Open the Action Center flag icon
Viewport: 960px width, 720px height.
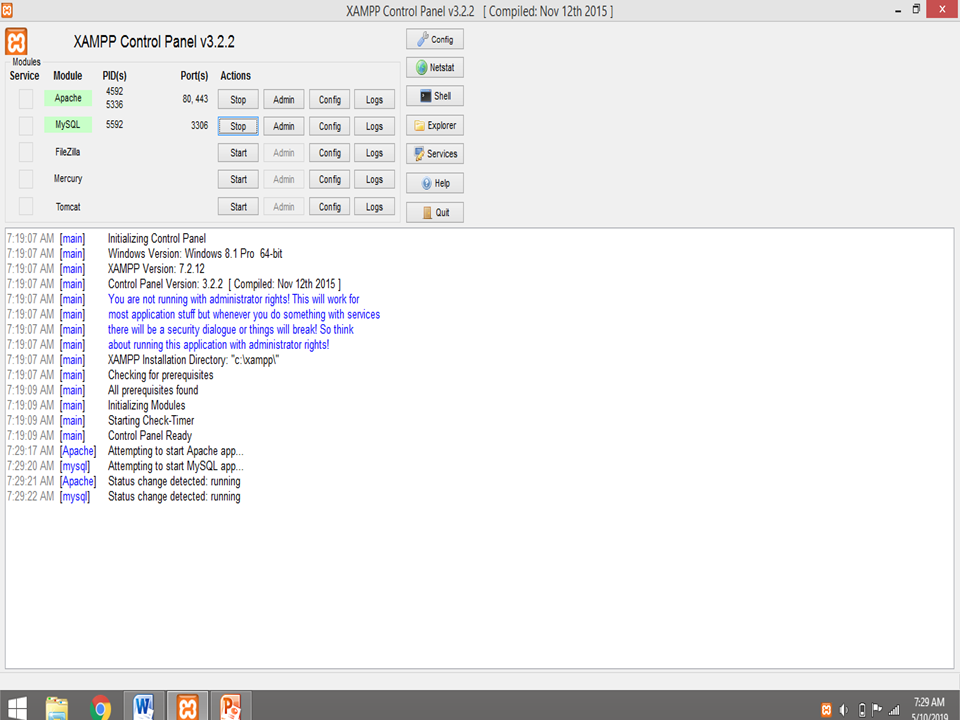(877, 710)
